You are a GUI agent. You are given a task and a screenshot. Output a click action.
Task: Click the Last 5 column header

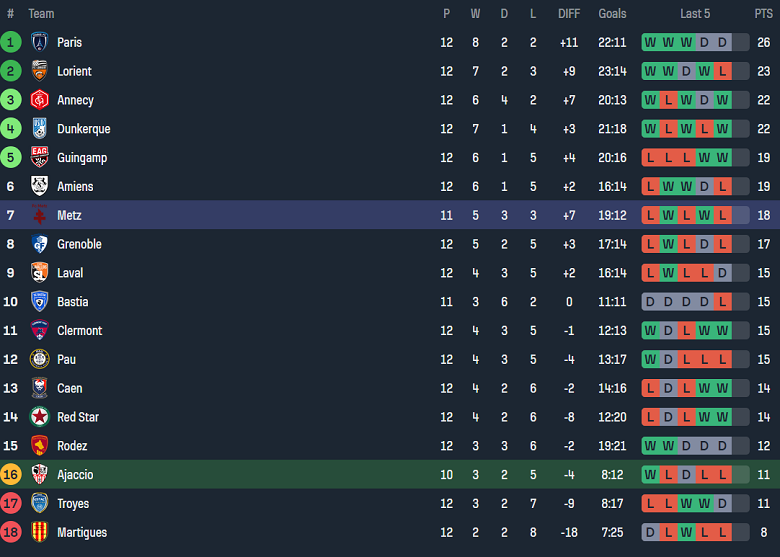click(x=695, y=14)
